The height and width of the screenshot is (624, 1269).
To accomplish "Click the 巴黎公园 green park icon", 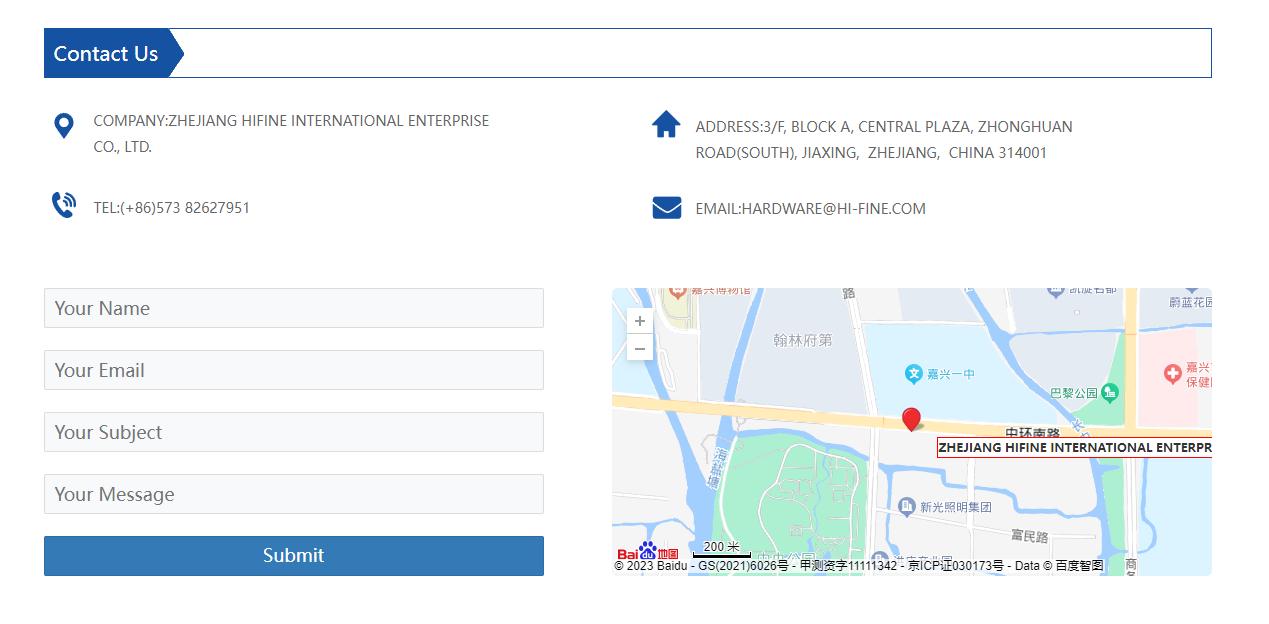I will pos(1109,393).
